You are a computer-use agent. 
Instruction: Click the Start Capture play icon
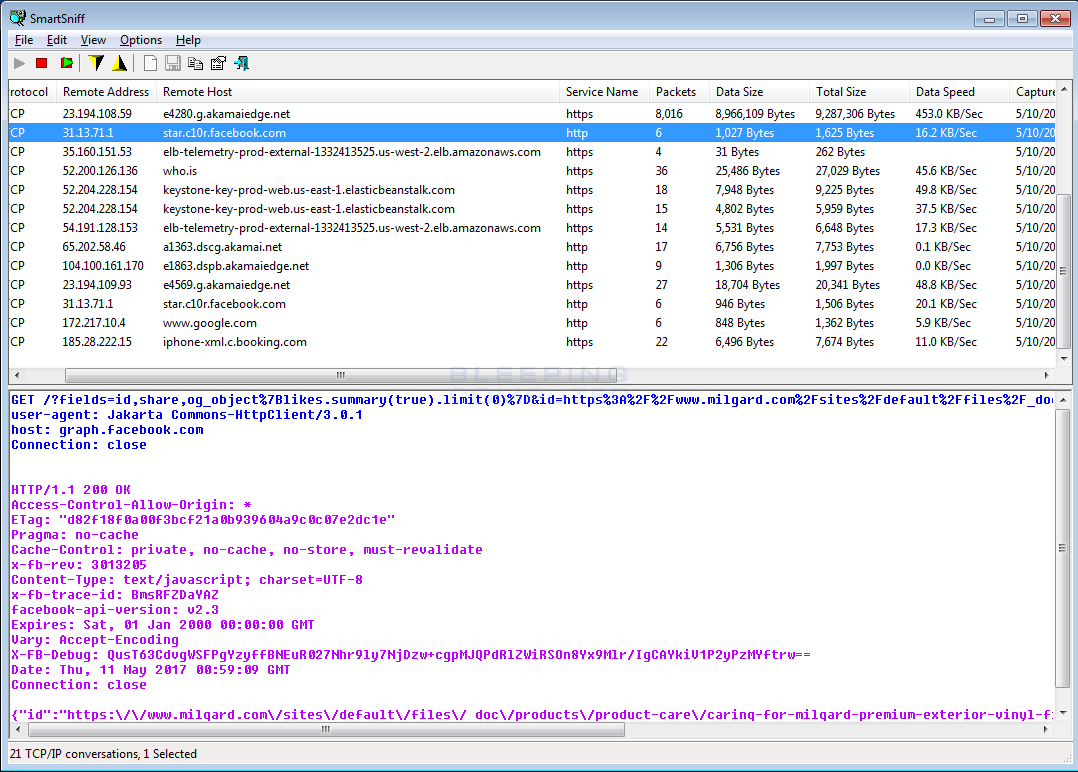pos(20,63)
